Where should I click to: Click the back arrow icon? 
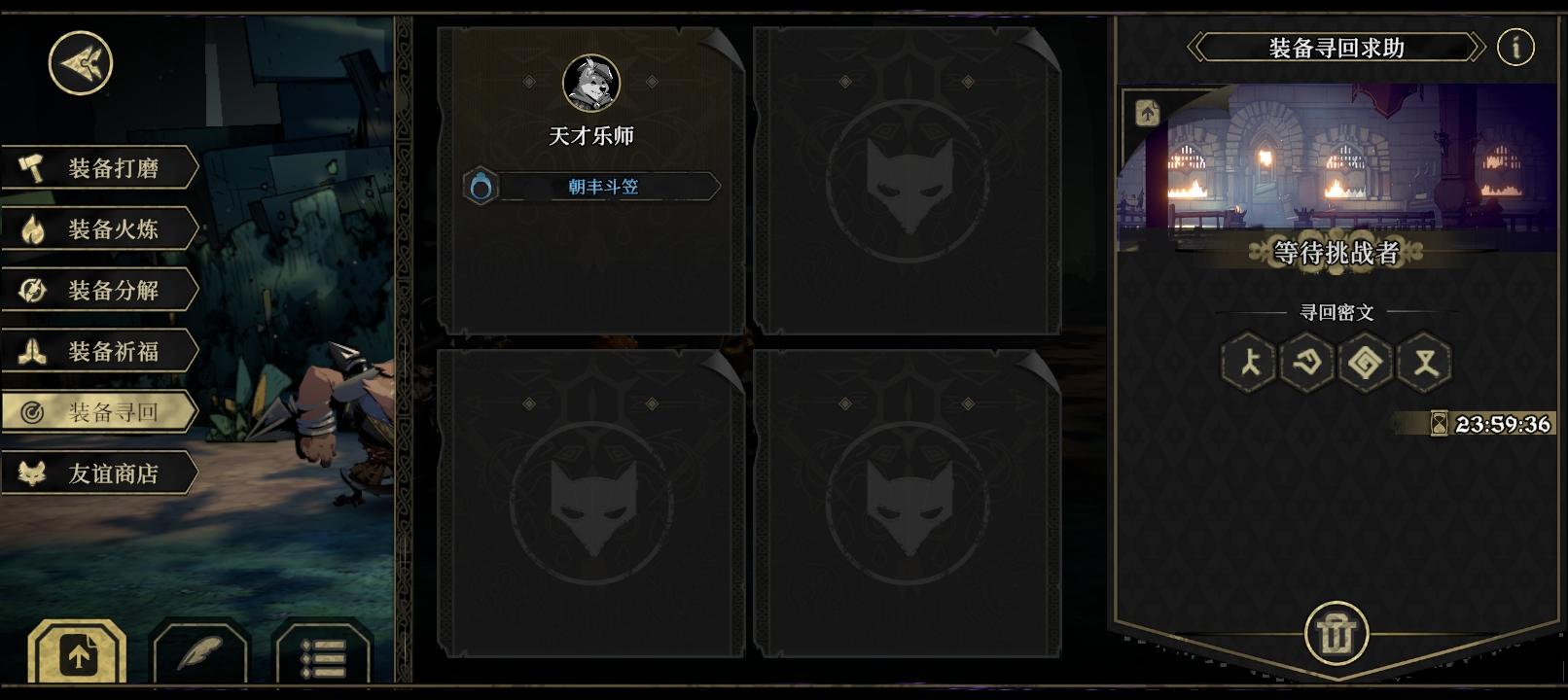click(x=81, y=63)
